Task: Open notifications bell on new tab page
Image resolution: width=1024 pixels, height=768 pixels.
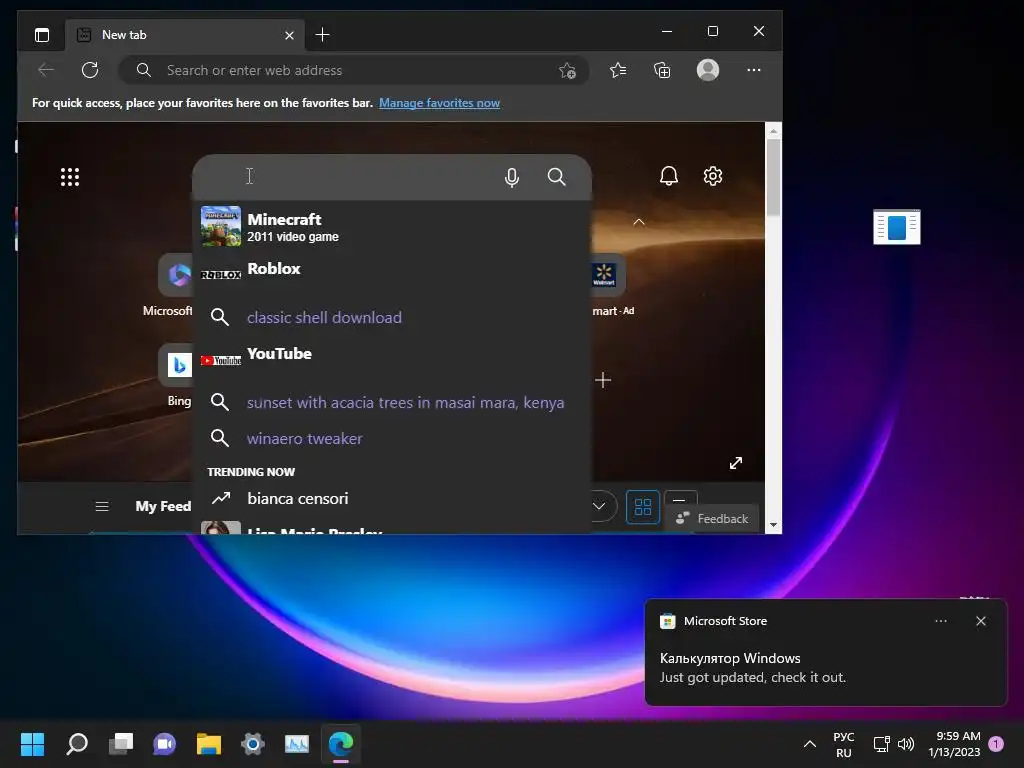Action: click(x=669, y=176)
